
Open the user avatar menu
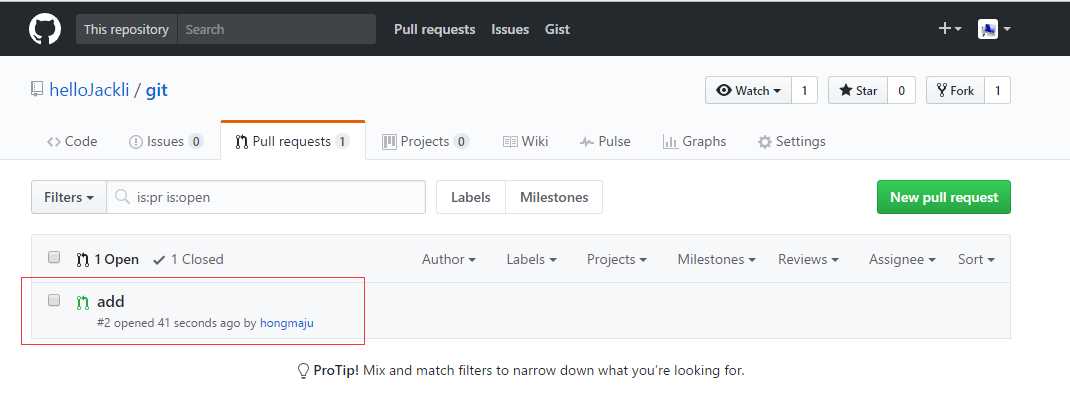993,29
